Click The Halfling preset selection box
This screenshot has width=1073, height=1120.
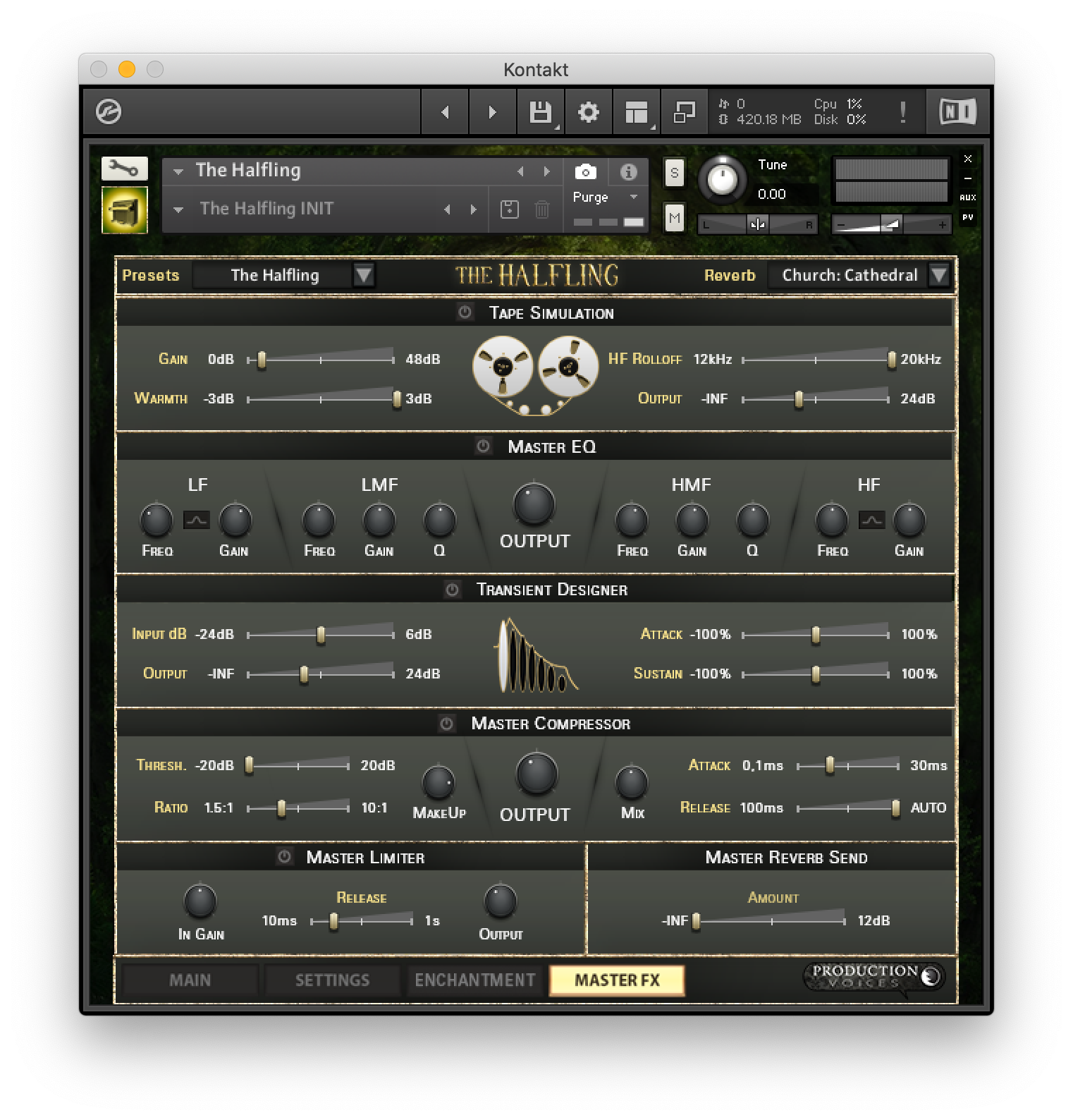point(274,275)
